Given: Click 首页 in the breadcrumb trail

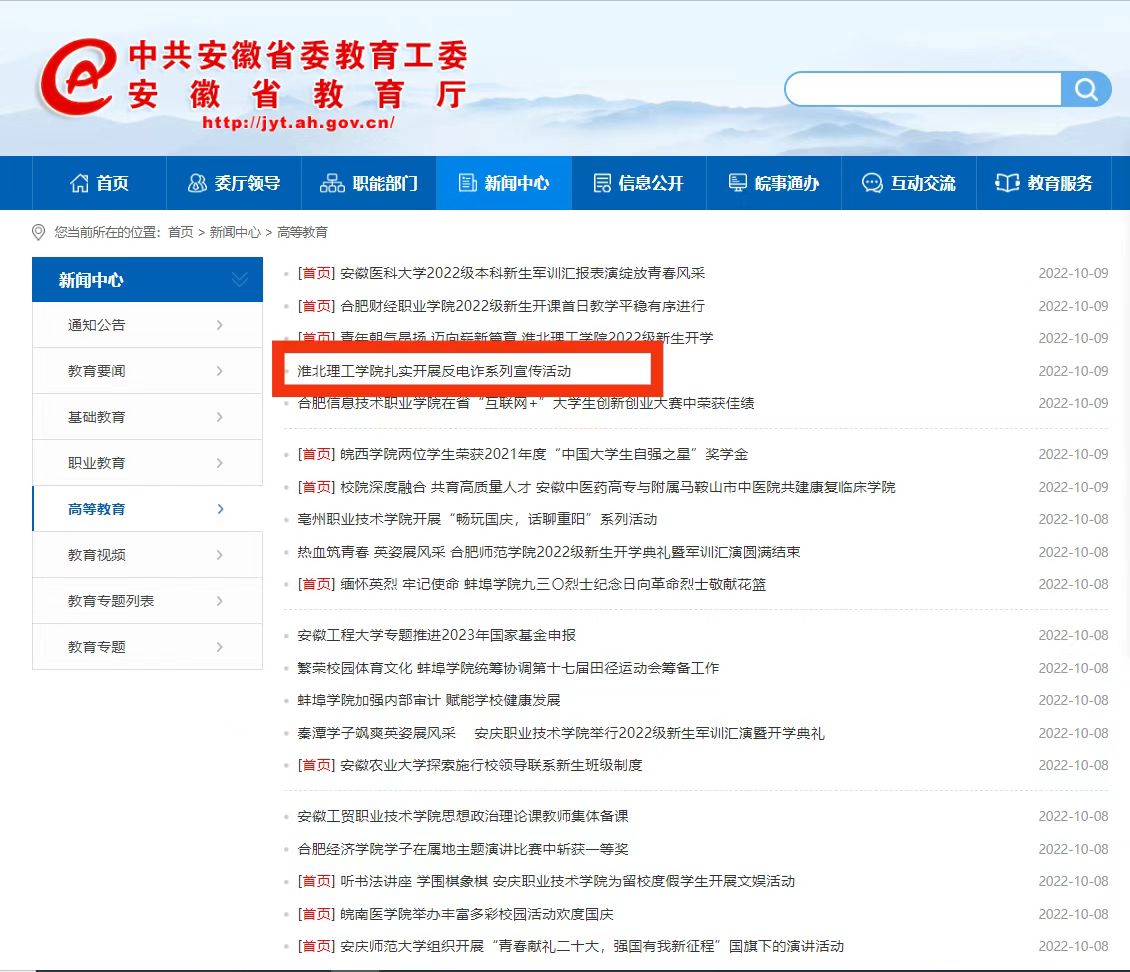Looking at the screenshot, I should [x=181, y=232].
